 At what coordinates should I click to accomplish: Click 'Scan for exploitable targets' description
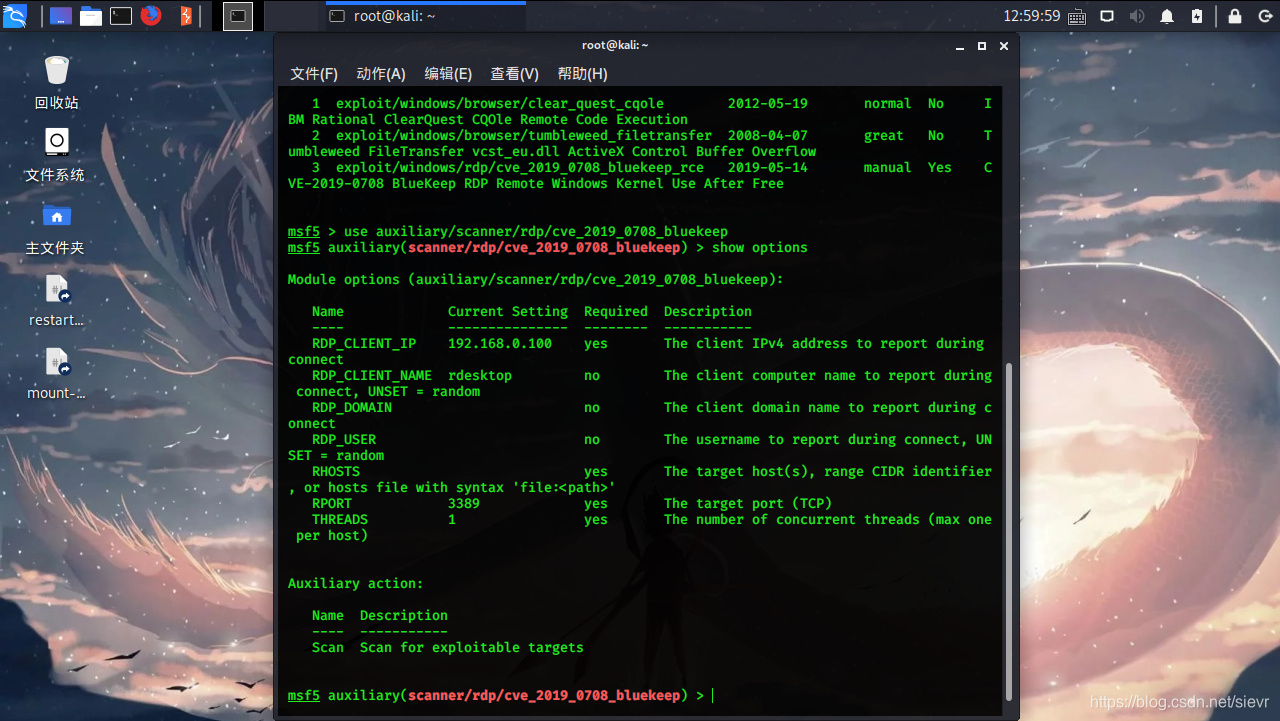point(472,648)
